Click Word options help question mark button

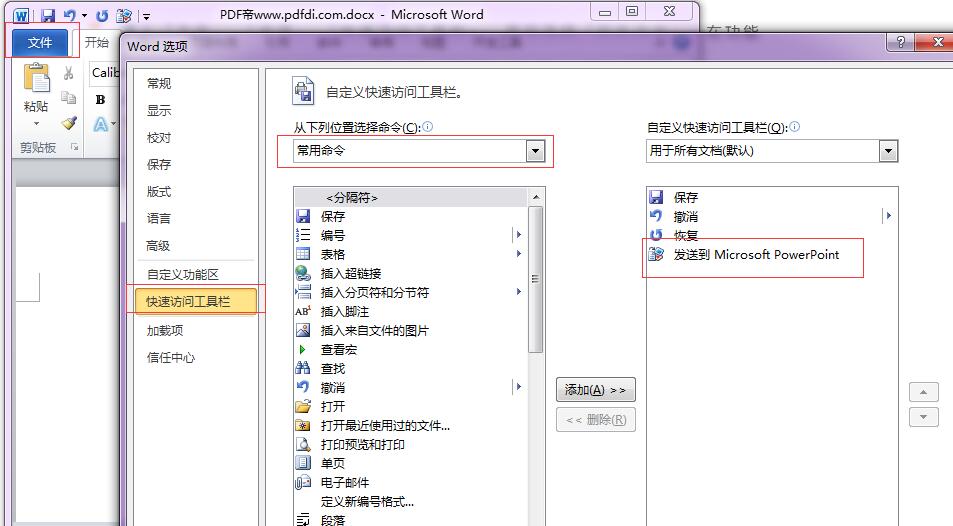(x=901, y=42)
